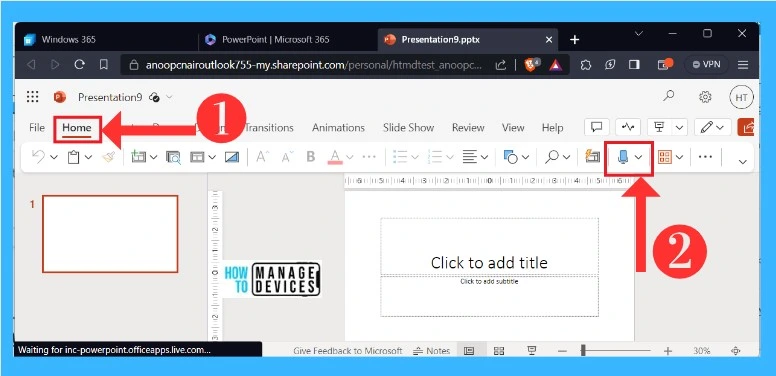The height and width of the screenshot is (376, 776).
Task: Open the paragraph alignment menu
Action: pos(475,157)
